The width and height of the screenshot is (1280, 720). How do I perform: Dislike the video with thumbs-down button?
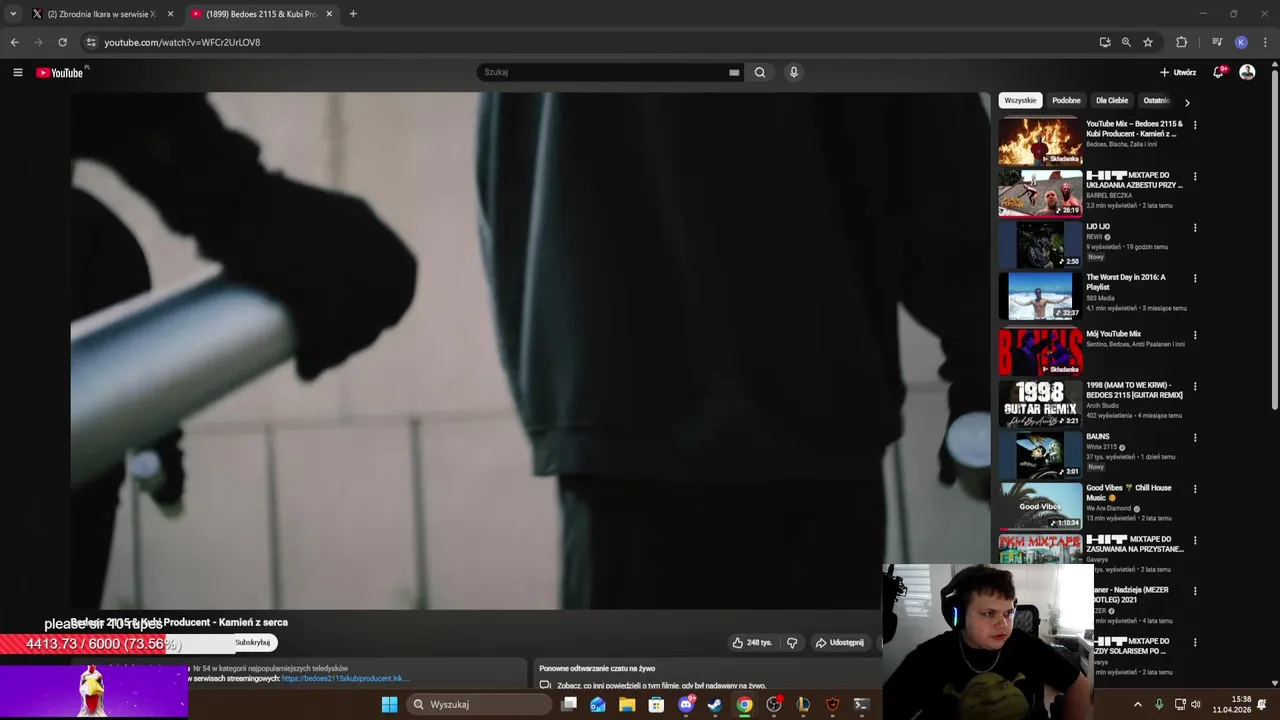click(x=792, y=643)
